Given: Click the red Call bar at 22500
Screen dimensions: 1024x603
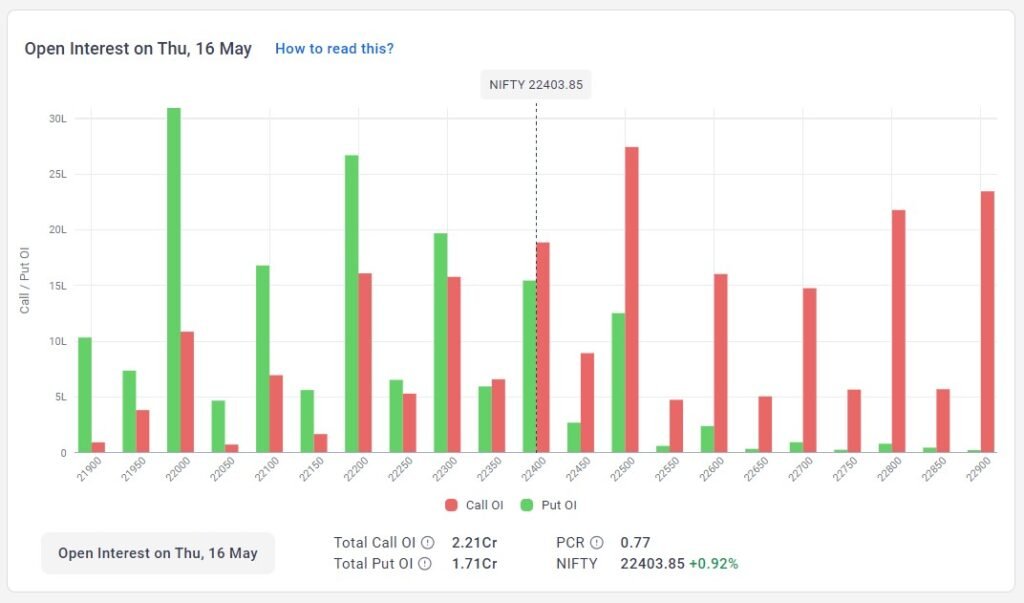Looking at the screenshot, I should 632,300.
